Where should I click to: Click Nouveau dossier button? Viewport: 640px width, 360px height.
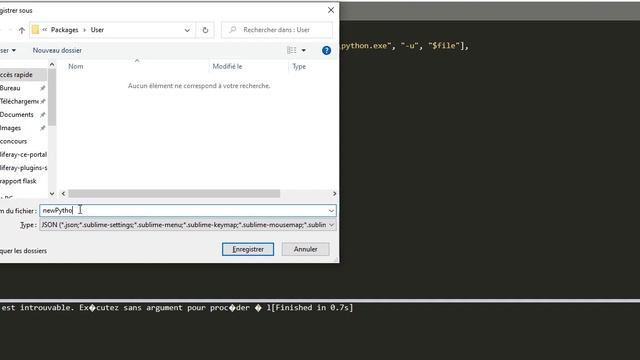[x=57, y=50]
